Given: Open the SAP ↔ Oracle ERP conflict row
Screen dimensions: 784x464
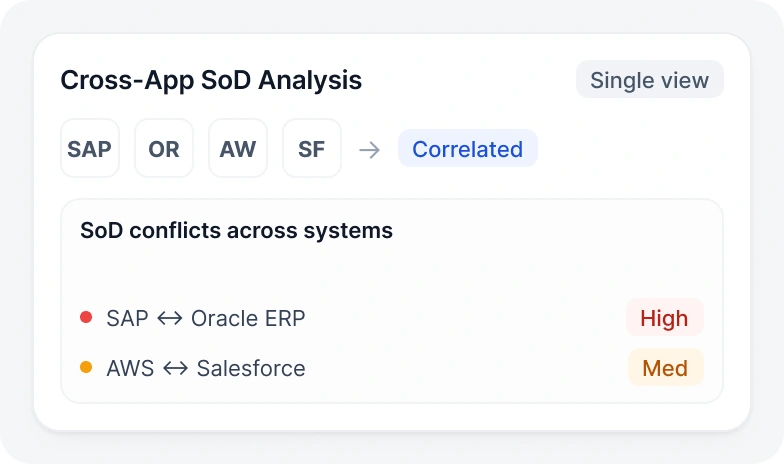Looking at the screenshot, I should pyautogui.click(x=392, y=318).
